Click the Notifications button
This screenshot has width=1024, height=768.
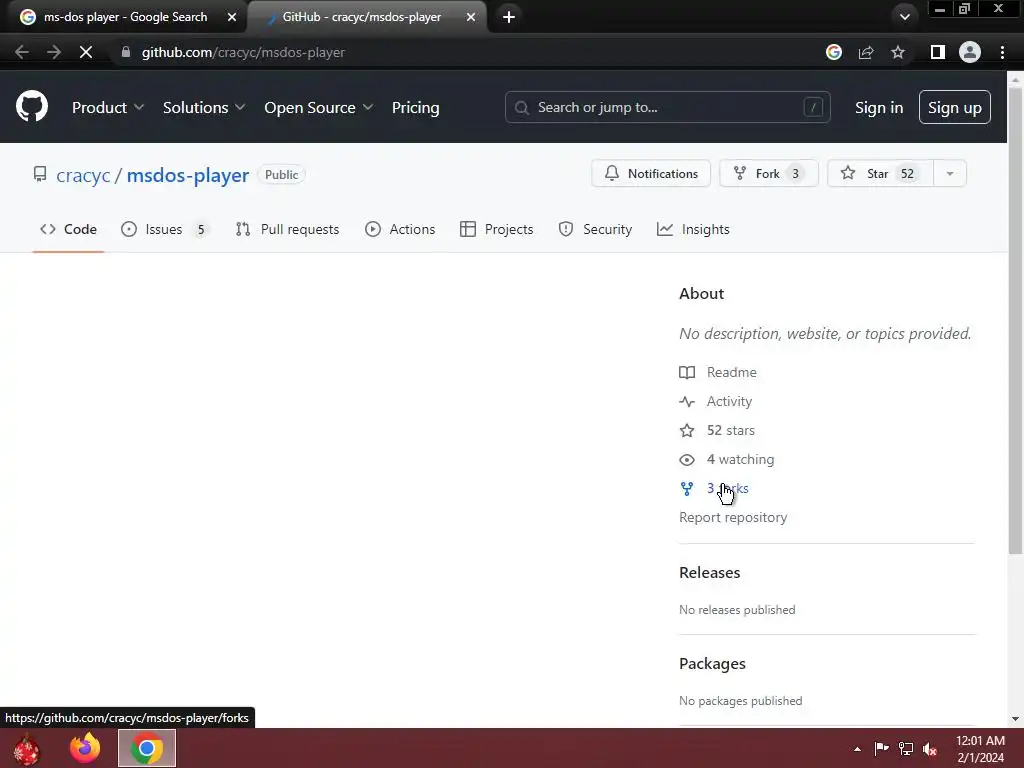[651, 174]
